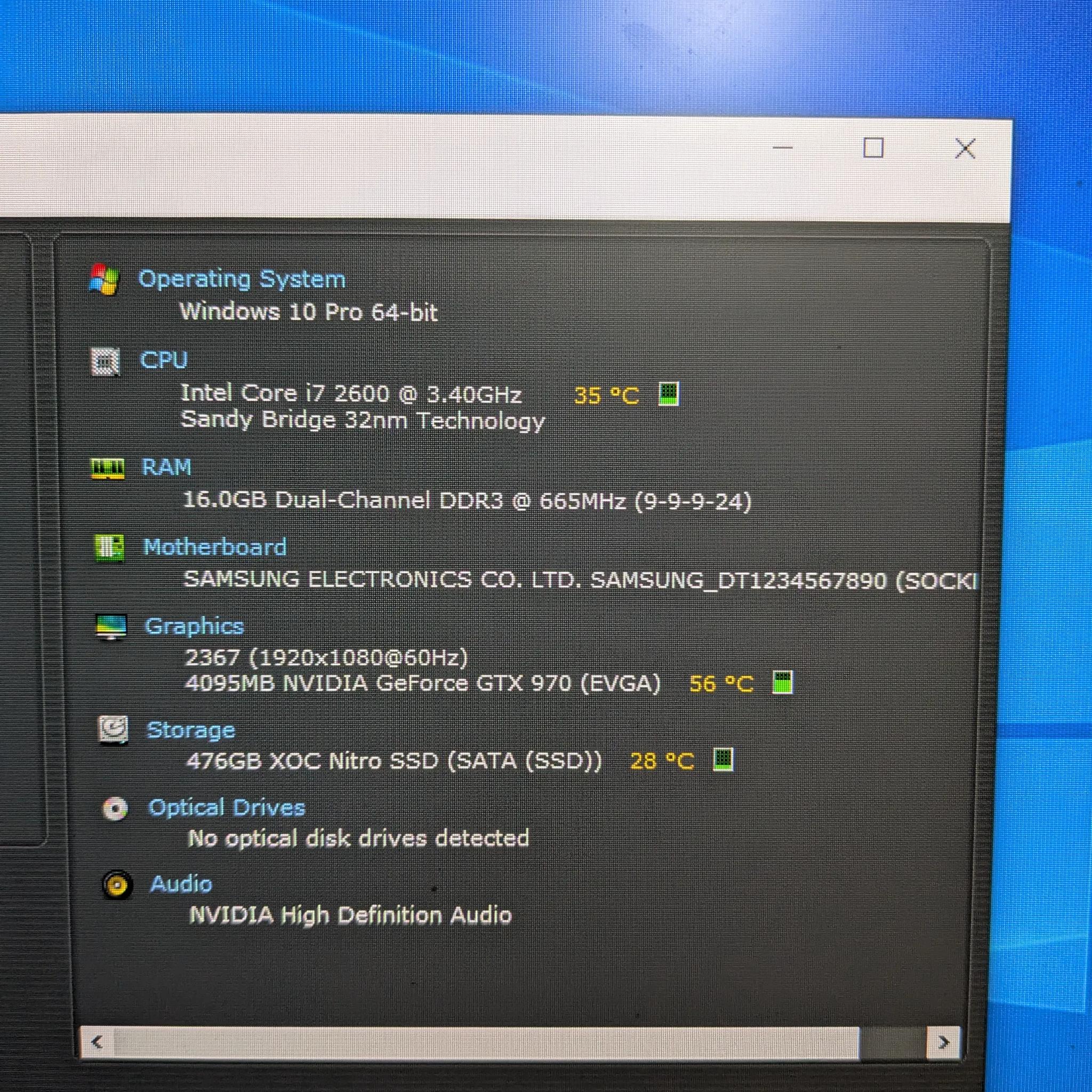
Task: Click the Optical Drives disc icon
Action: [x=115, y=808]
